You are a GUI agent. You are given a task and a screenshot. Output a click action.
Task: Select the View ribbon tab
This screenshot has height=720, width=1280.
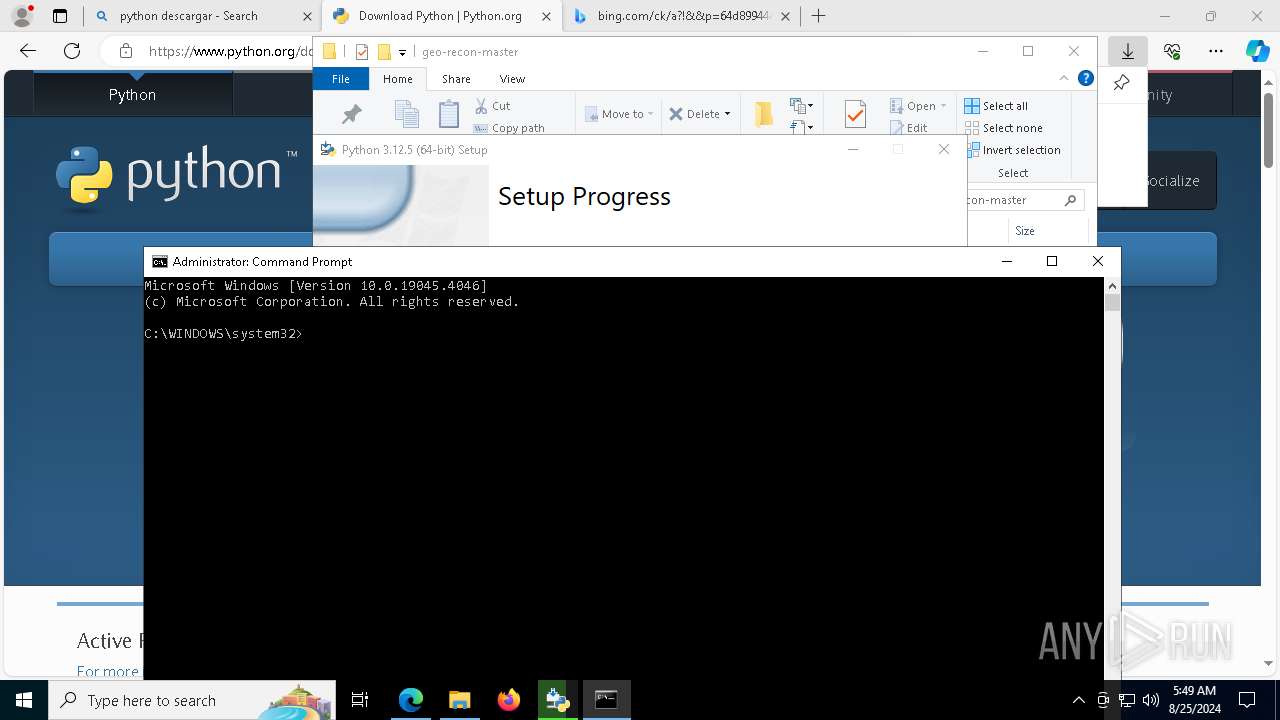(x=512, y=78)
